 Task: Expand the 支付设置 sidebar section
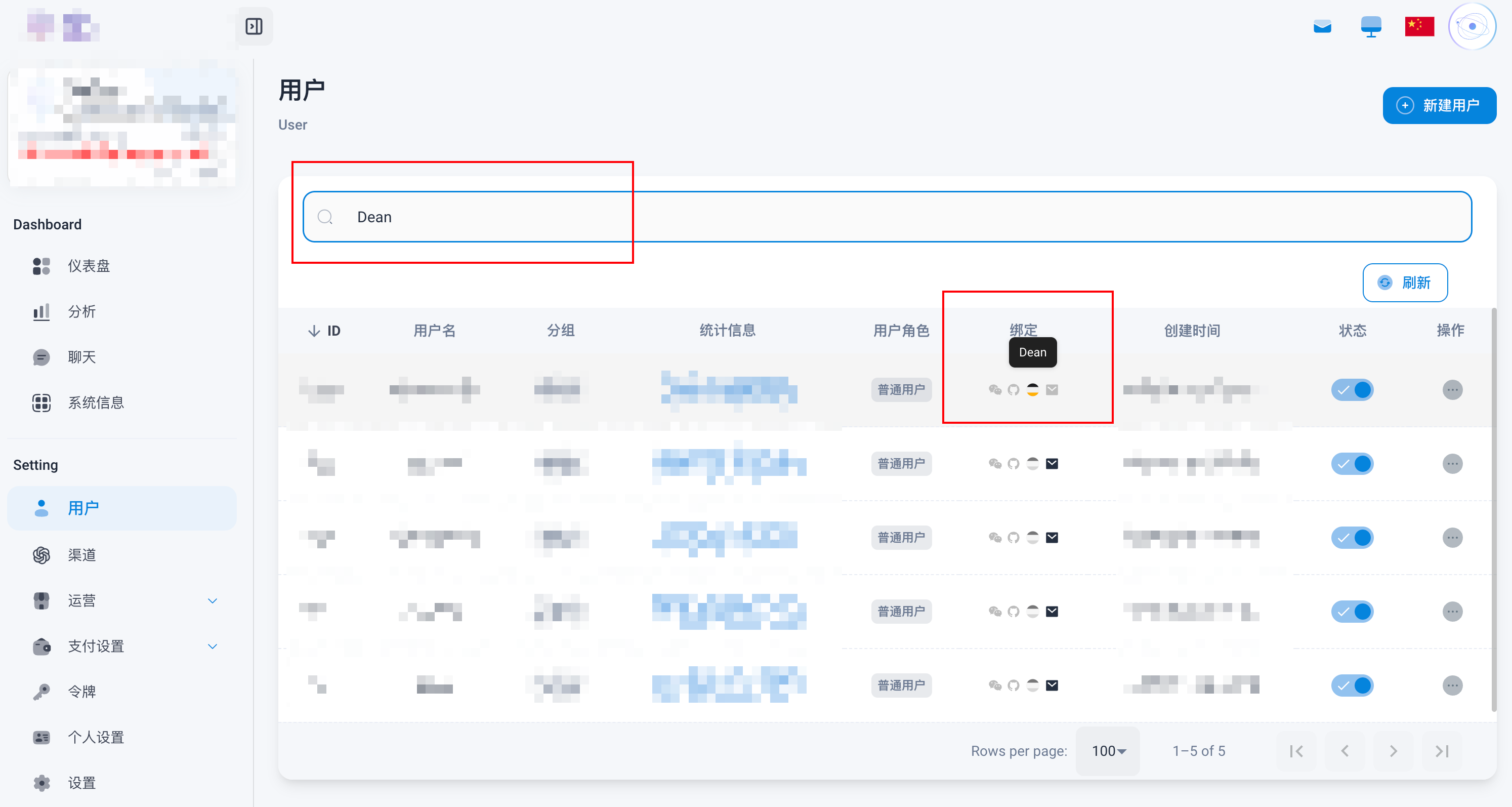pos(122,646)
